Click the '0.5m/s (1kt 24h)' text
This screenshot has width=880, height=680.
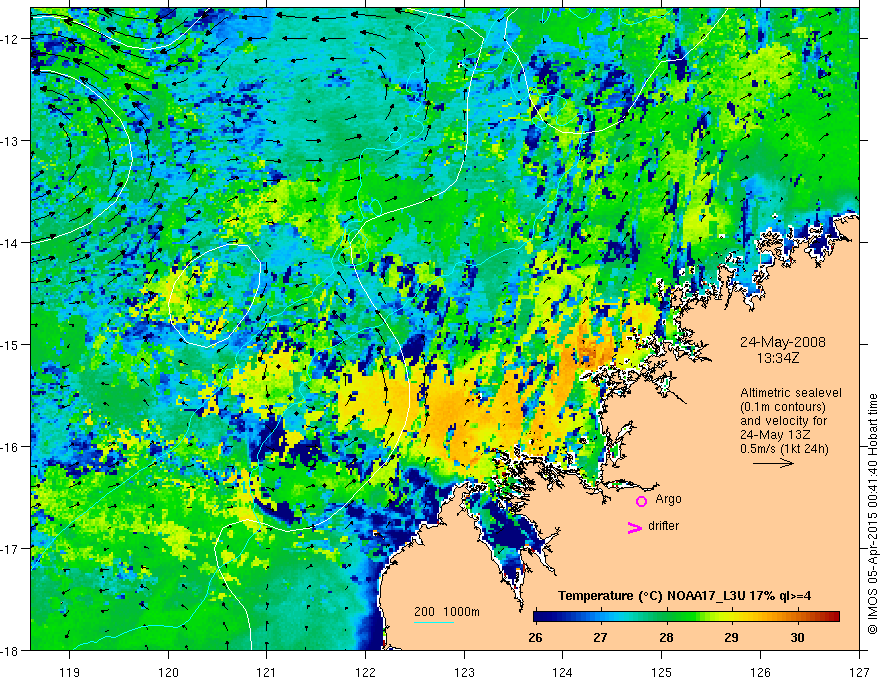pyautogui.click(x=784, y=449)
